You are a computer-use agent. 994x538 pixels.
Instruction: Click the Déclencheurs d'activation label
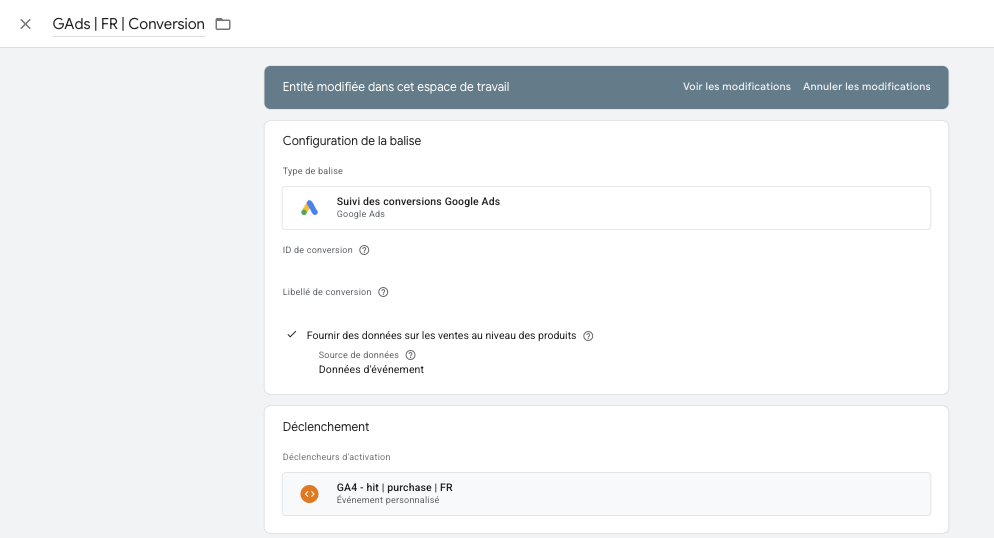pos(336,457)
